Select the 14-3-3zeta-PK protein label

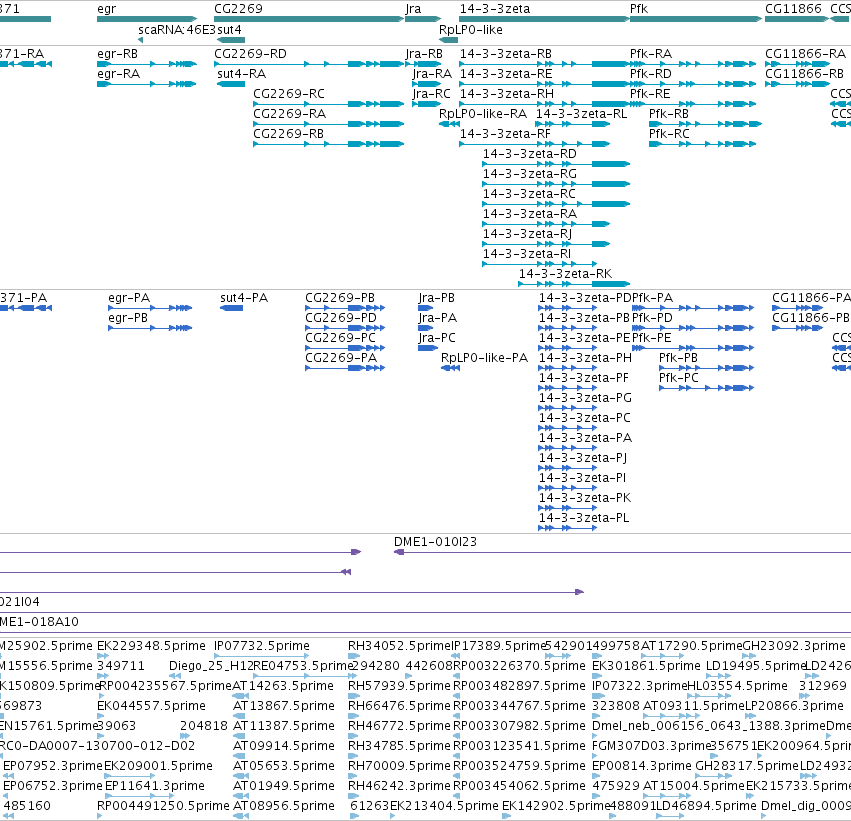point(585,498)
